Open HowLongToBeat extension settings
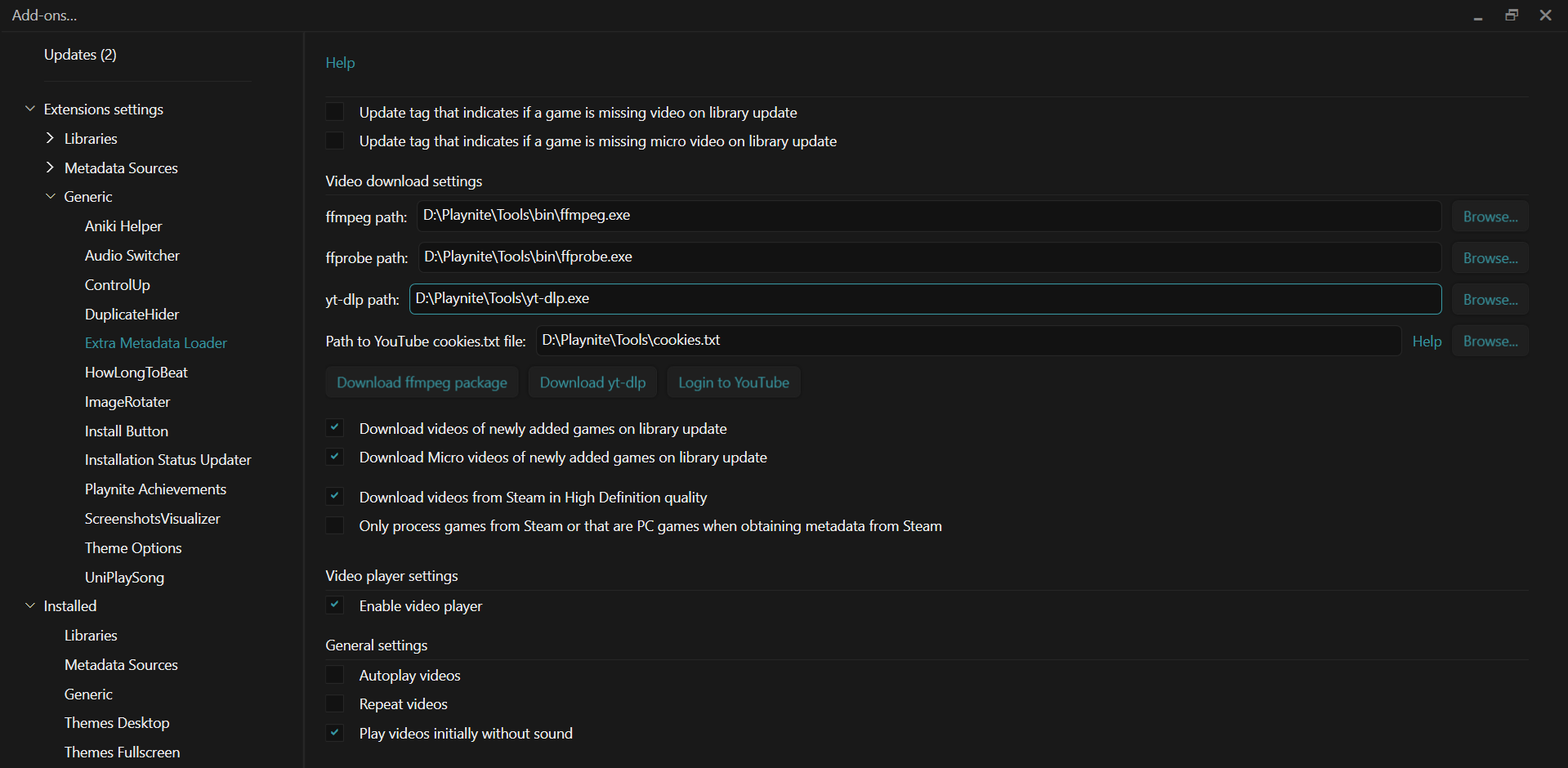Screen dimensions: 1568x768 [x=136, y=373]
